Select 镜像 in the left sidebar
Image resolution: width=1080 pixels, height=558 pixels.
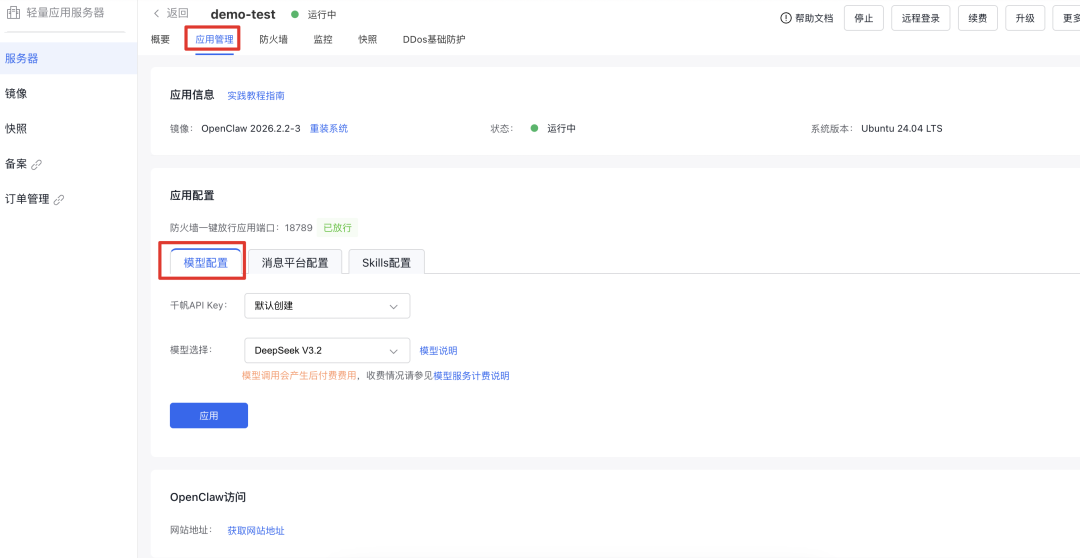tap(16, 93)
